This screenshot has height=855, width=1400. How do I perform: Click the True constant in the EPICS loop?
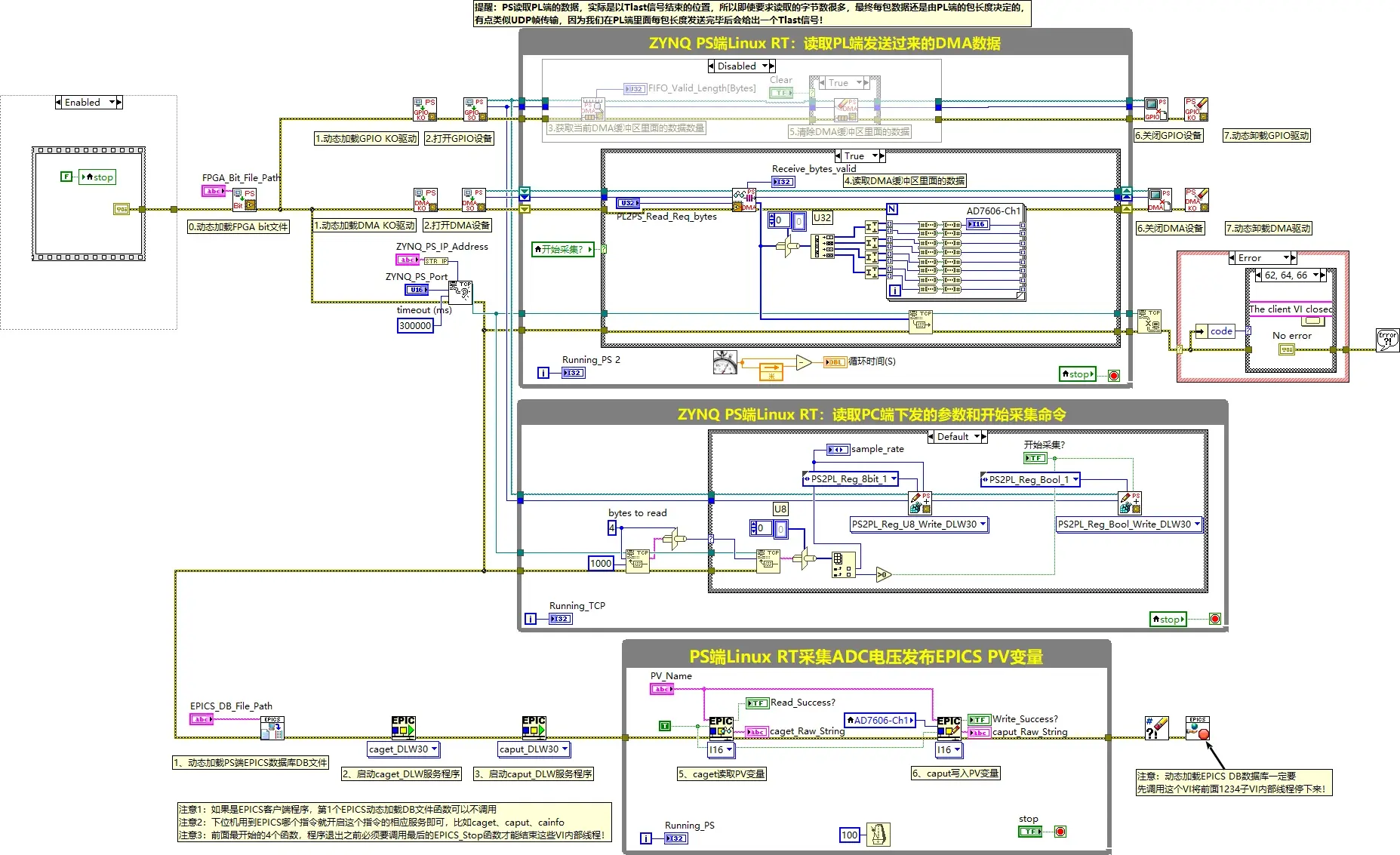665,726
